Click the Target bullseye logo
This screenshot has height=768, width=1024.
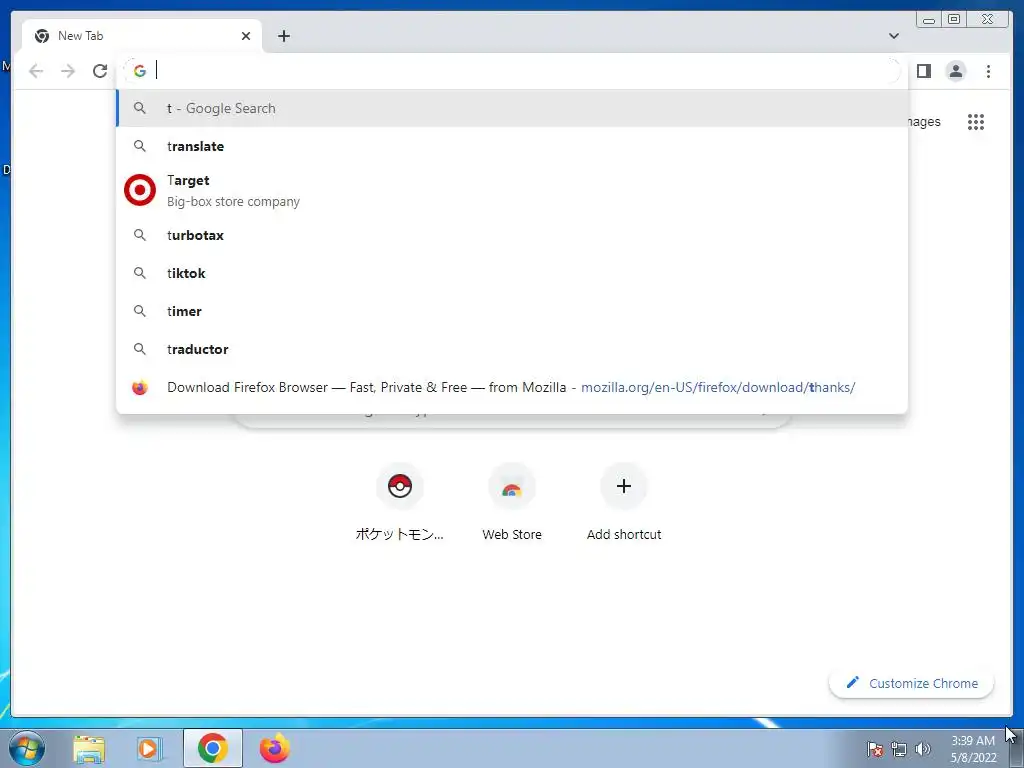point(140,190)
